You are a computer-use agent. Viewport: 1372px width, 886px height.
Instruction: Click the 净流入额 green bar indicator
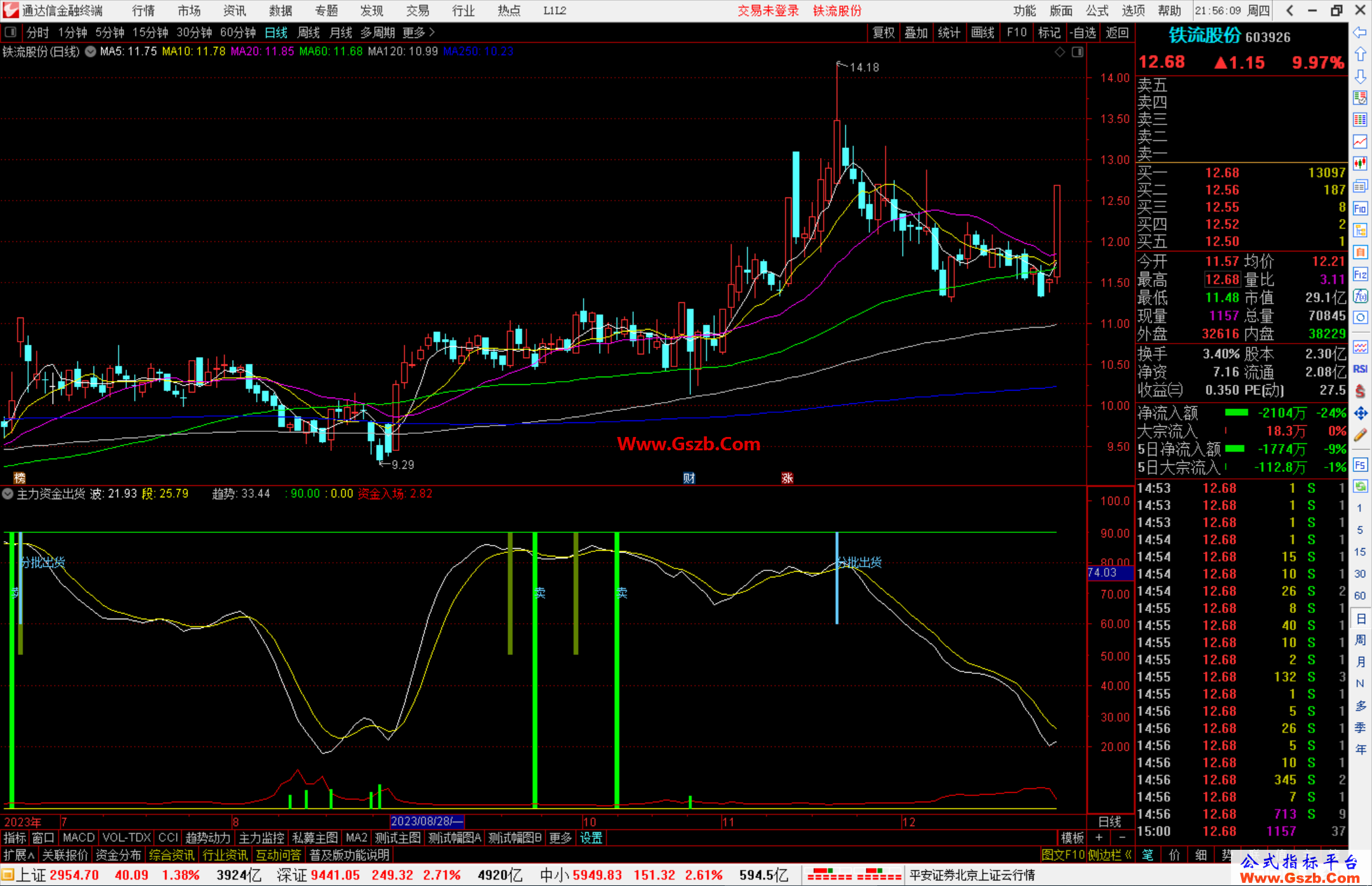(x=1236, y=413)
